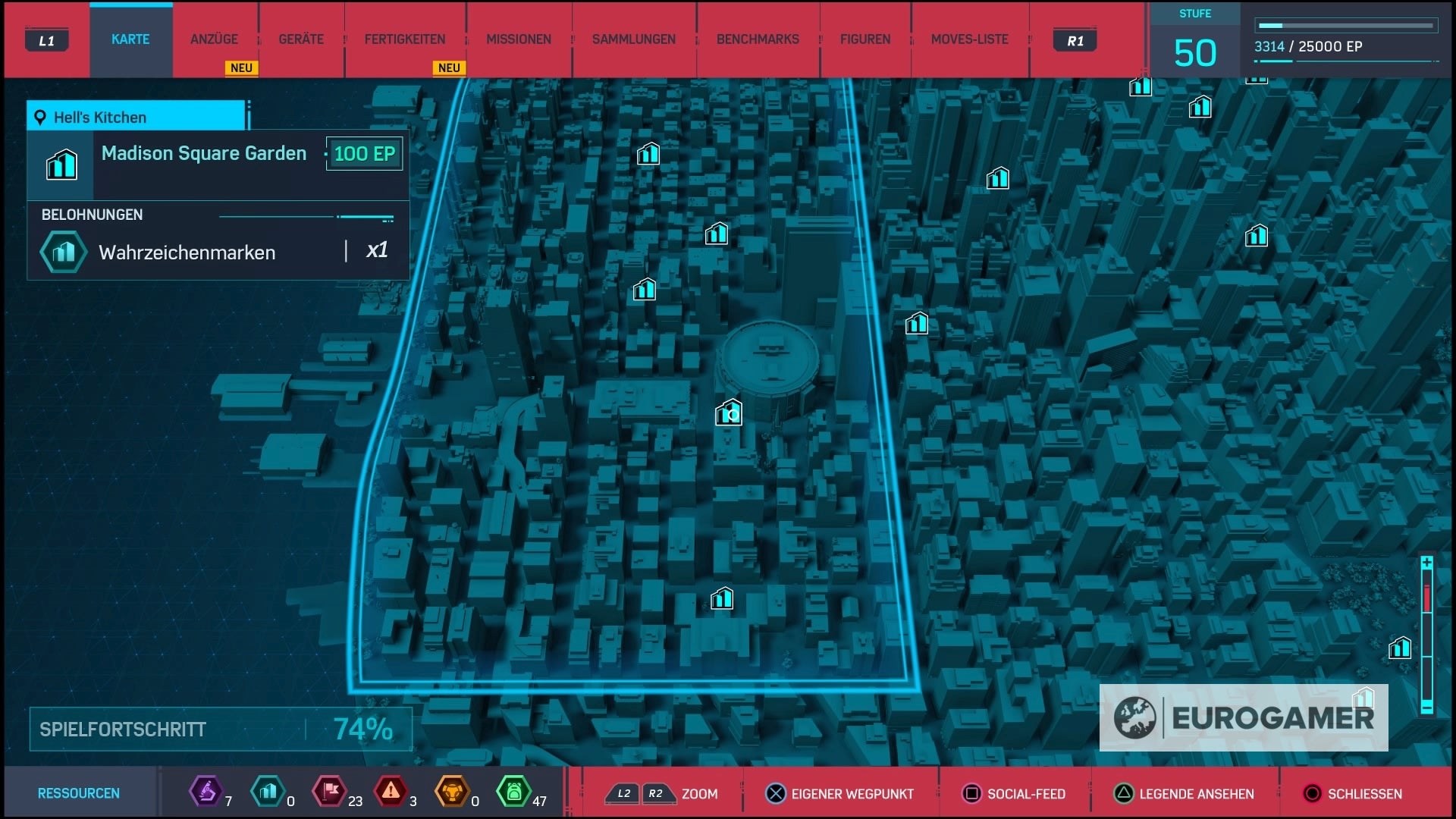Open the MOVES-LISTE tab
This screenshot has width=1456, height=819.
coord(970,39)
